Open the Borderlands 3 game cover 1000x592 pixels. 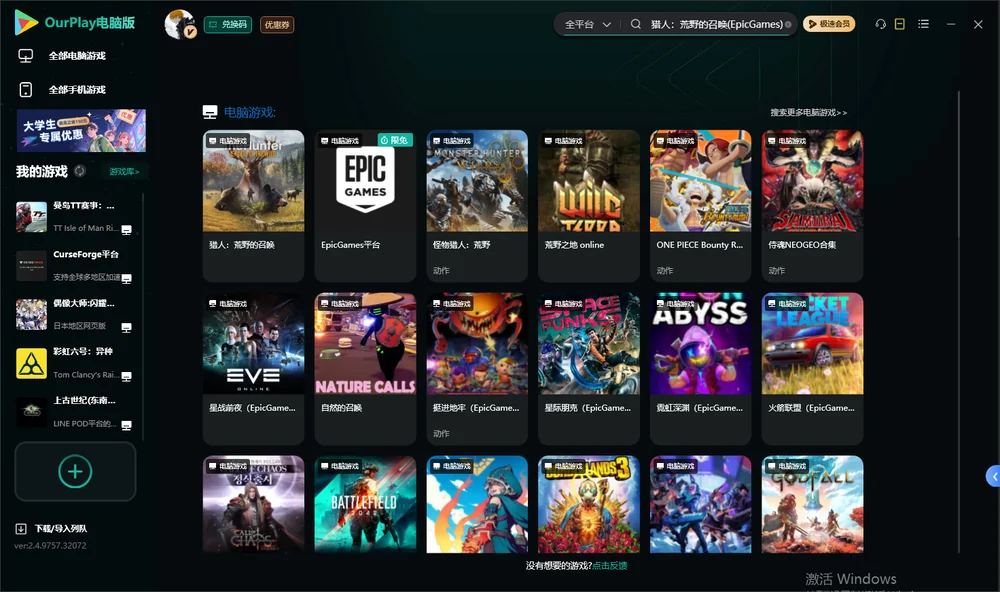point(589,504)
